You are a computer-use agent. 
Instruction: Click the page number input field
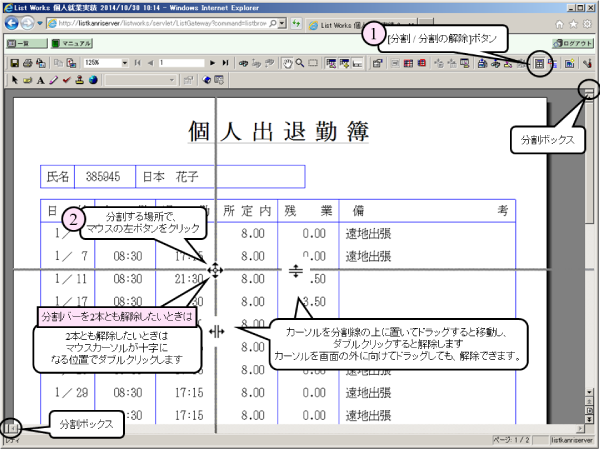click(x=181, y=63)
